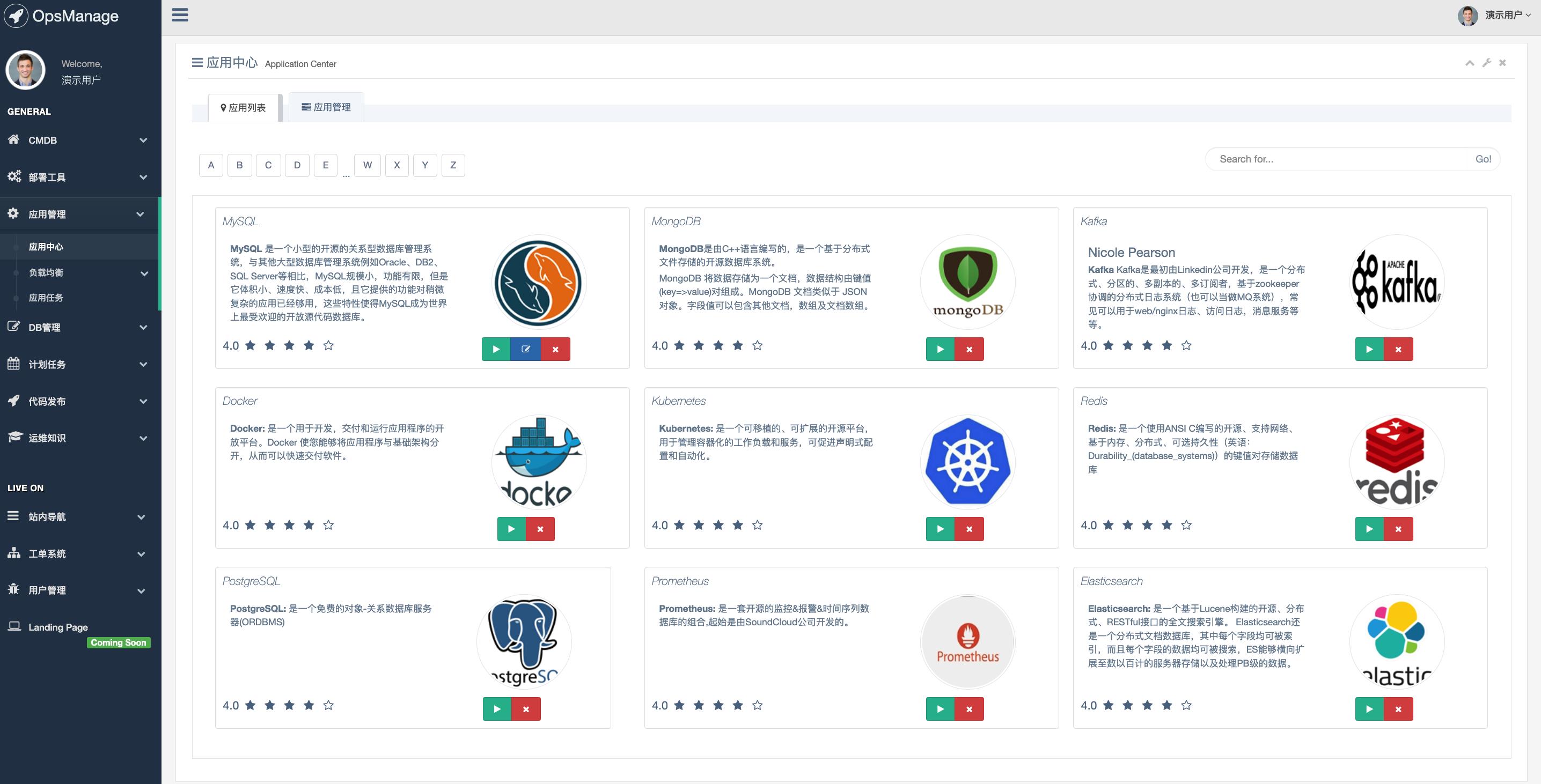Click the red remove icon on Docker card

coord(540,529)
